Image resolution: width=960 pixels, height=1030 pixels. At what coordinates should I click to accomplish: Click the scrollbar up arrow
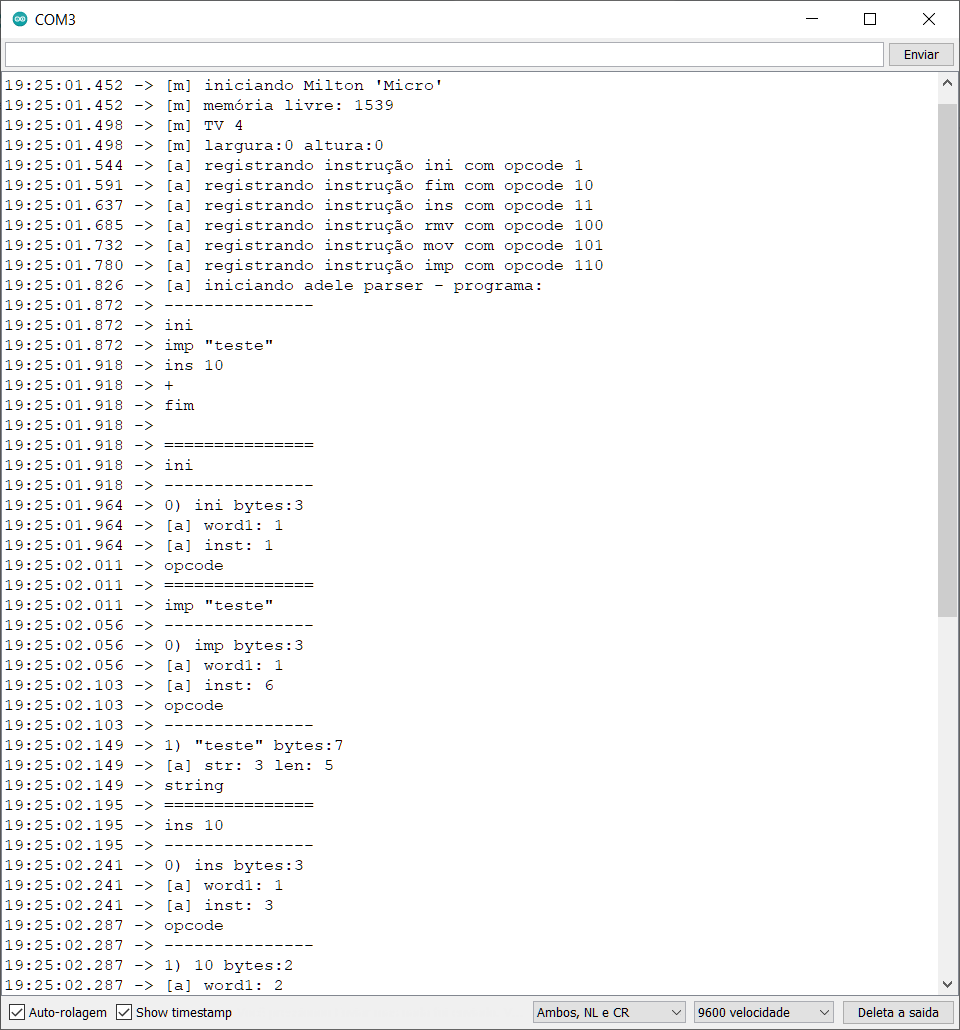pyautogui.click(x=946, y=86)
